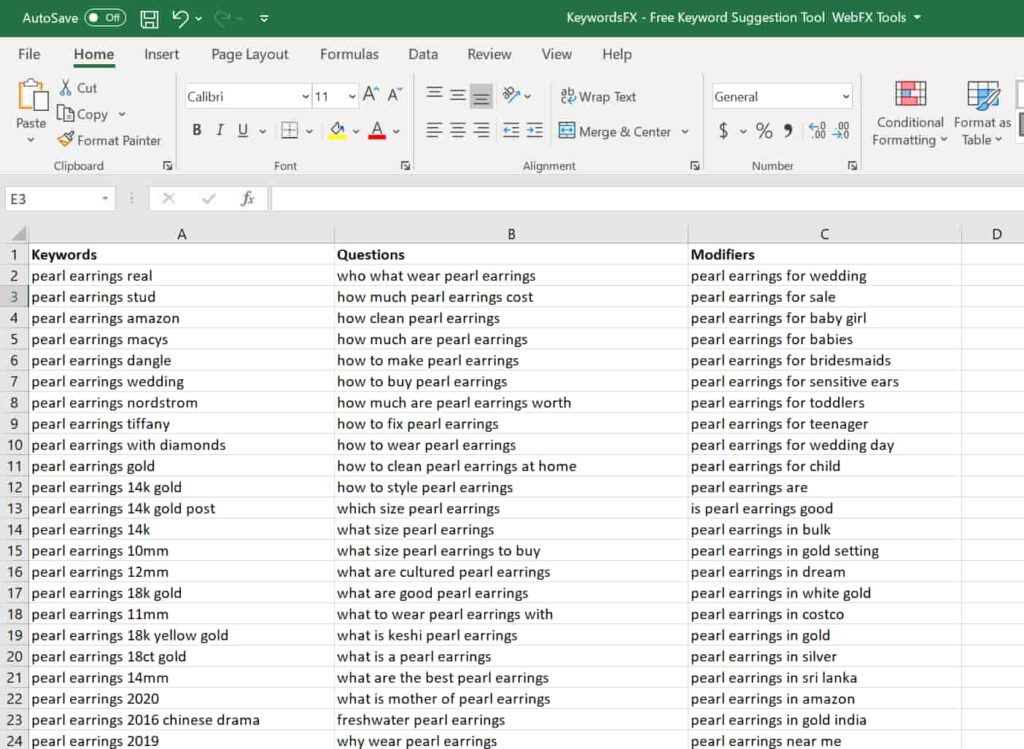Click the Insert Function fx icon
The image size is (1024, 749).
click(x=248, y=199)
